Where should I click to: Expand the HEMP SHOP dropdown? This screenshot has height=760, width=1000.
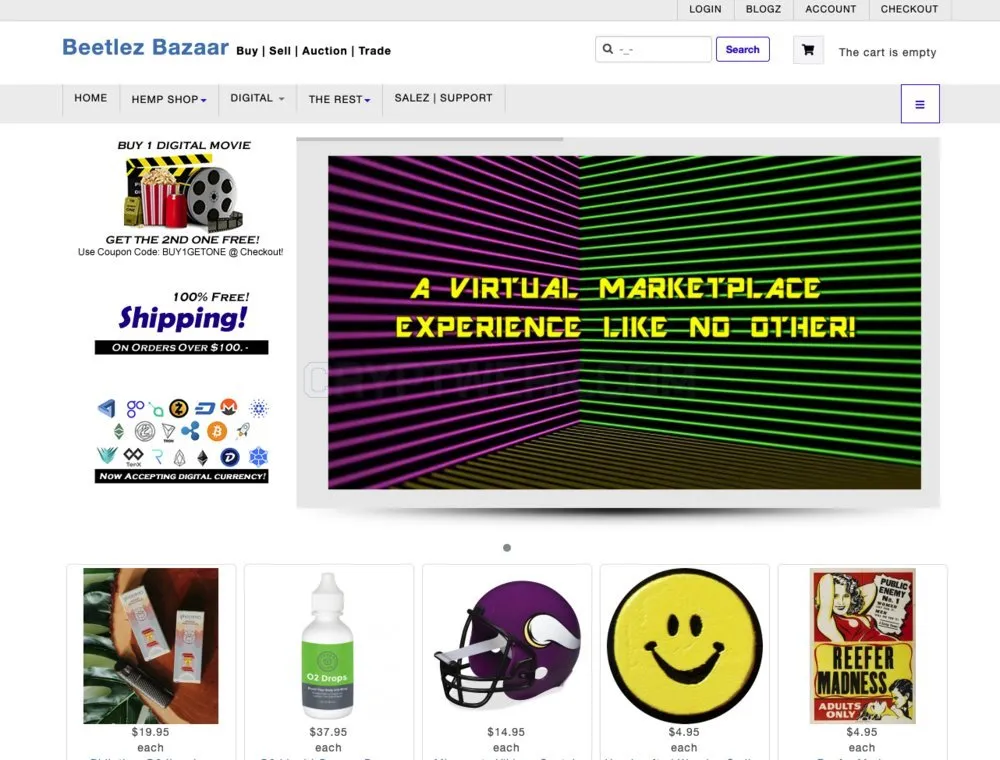(x=169, y=99)
